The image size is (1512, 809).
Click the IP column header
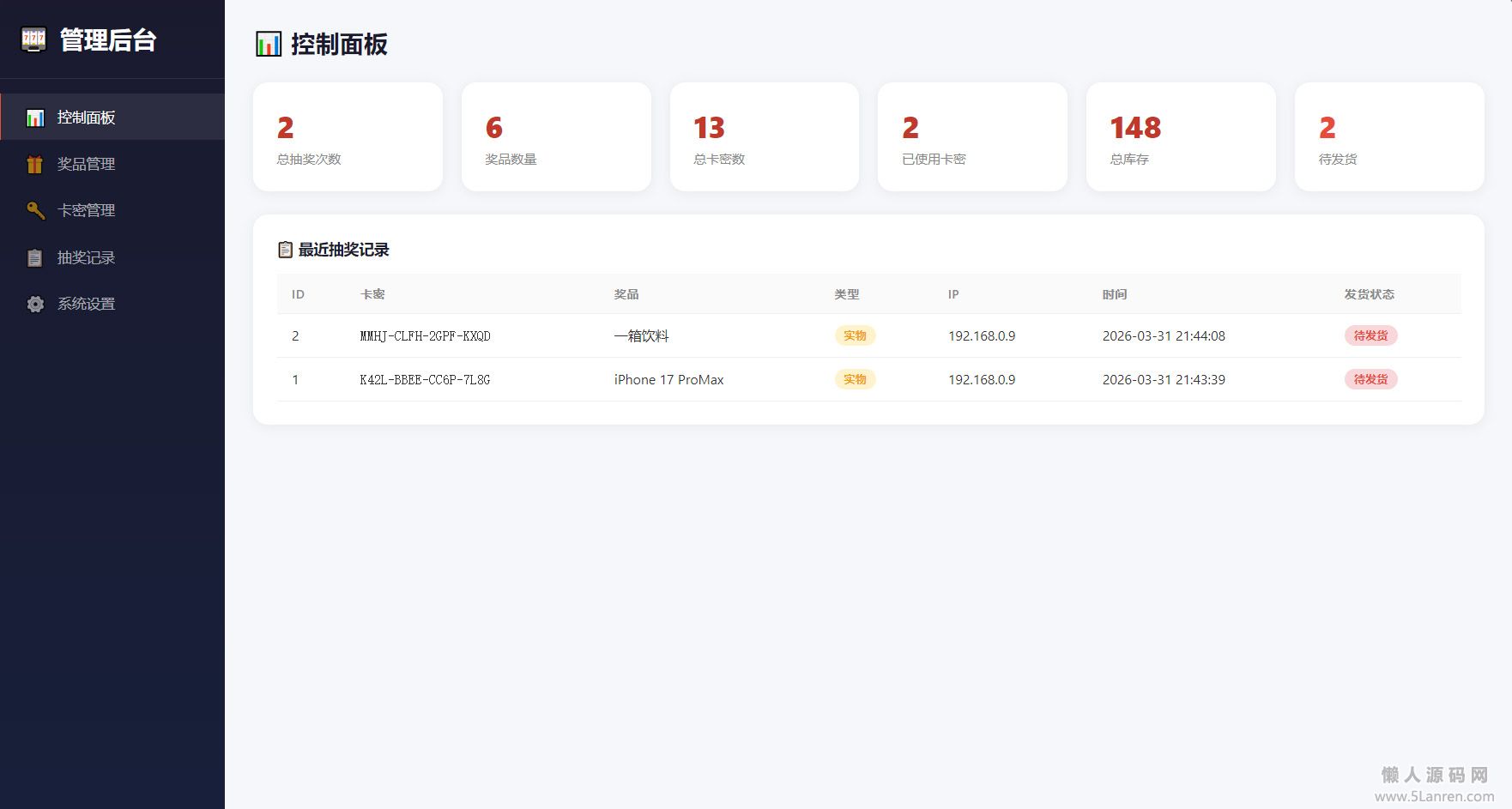tap(953, 294)
